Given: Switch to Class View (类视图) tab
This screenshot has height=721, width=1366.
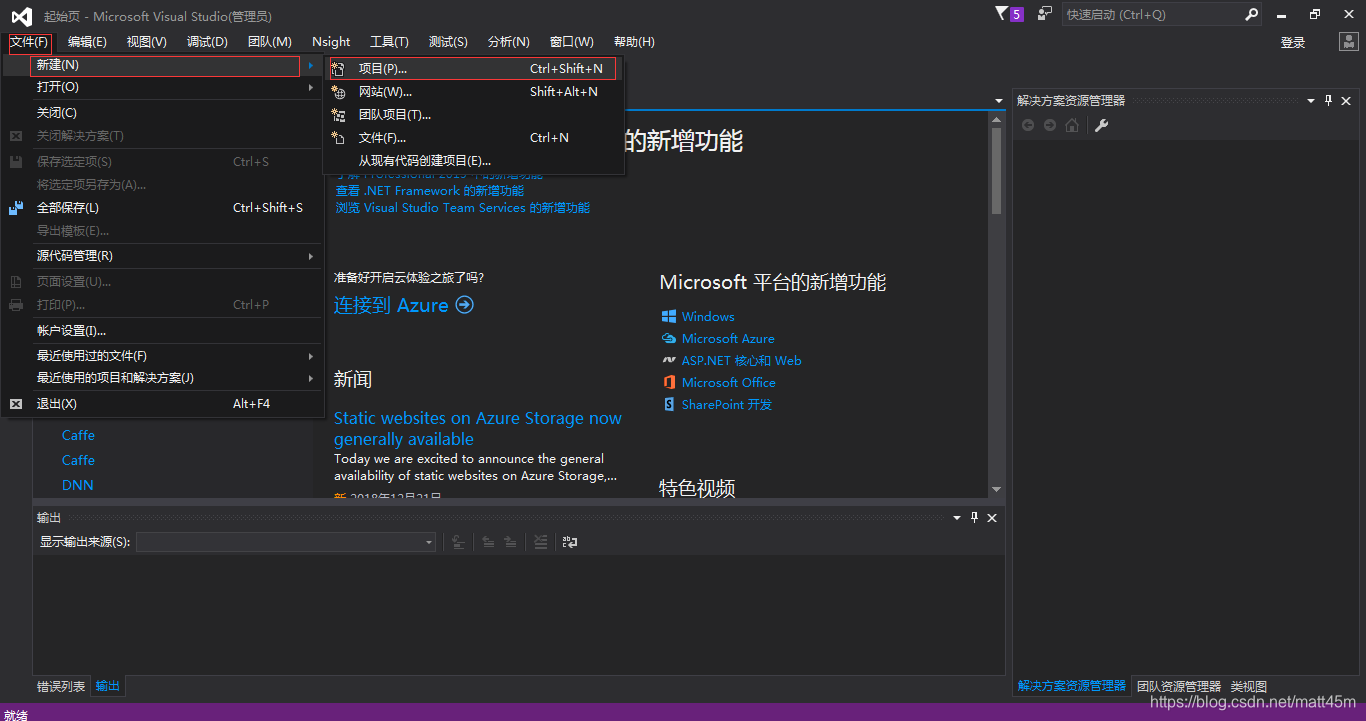Looking at the screenshot, I should pos(1249,686).
